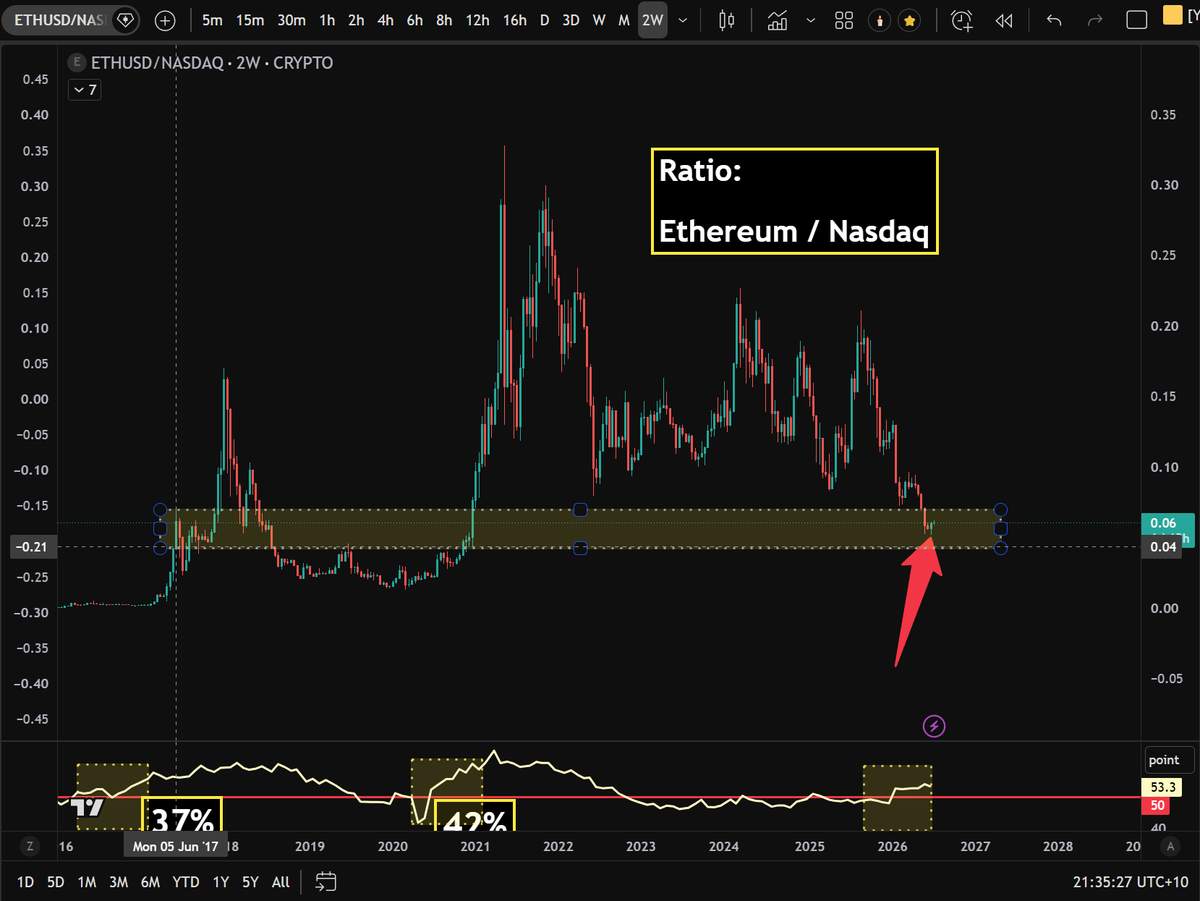Switch chart to the D daily interval
Screen dimensions: 1200x901
545,20
